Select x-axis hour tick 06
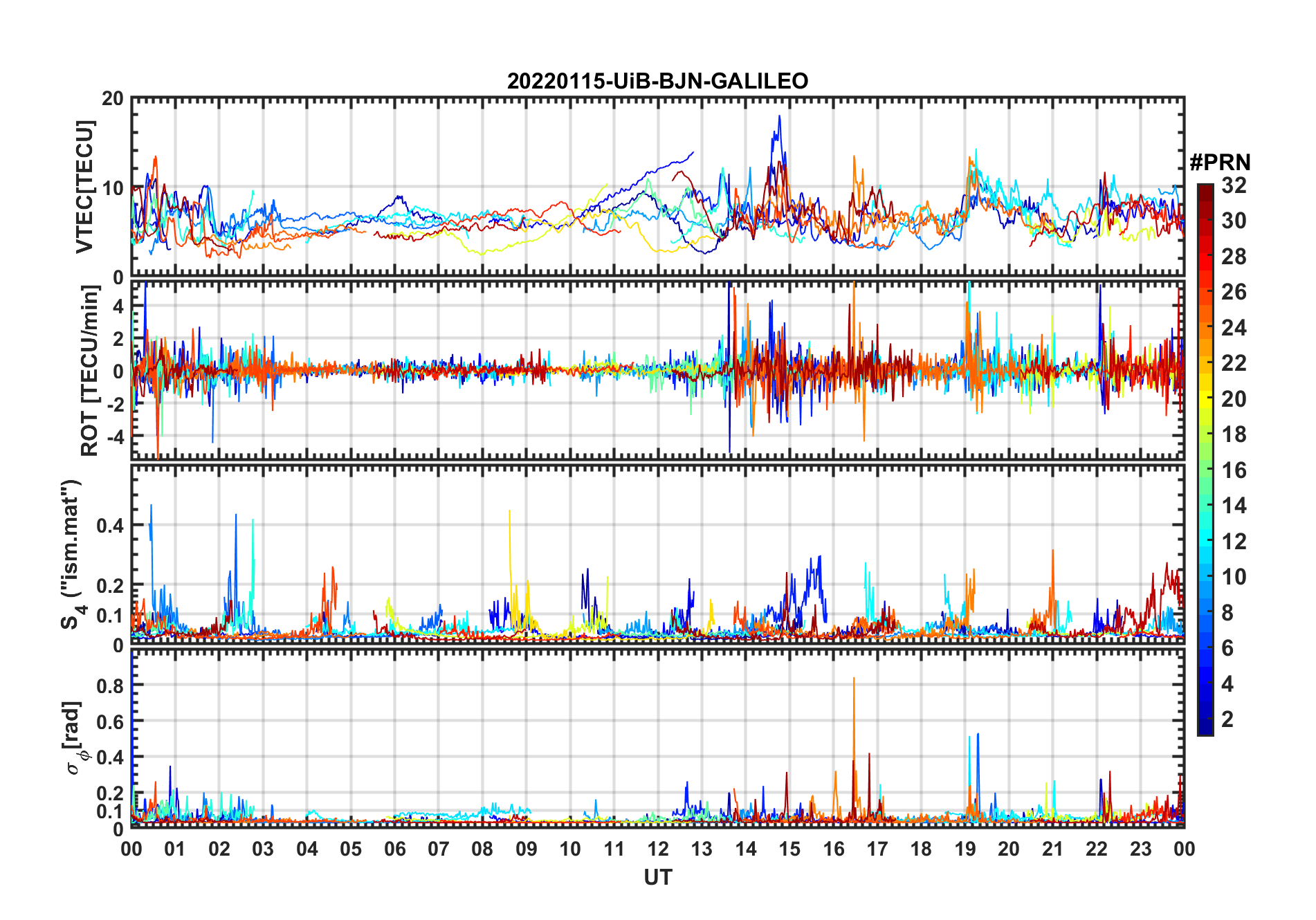 coord(394,849)
